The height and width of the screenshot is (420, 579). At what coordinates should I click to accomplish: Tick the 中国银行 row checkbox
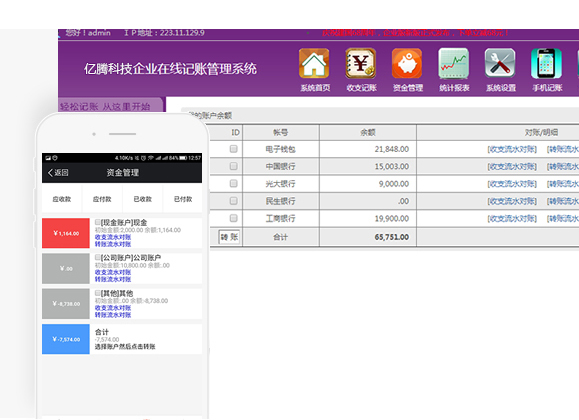(x=233, y=166)
